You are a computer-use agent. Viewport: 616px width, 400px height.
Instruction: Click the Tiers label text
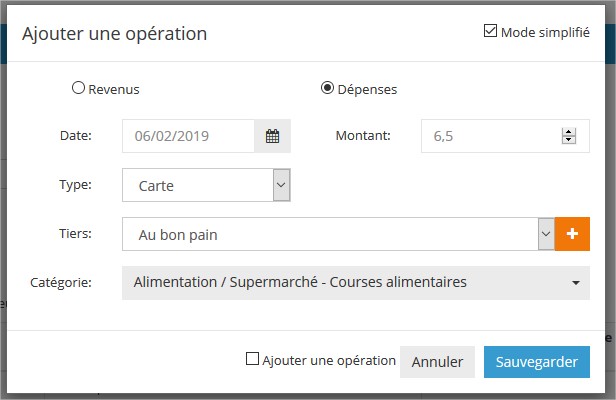point(75,234)
